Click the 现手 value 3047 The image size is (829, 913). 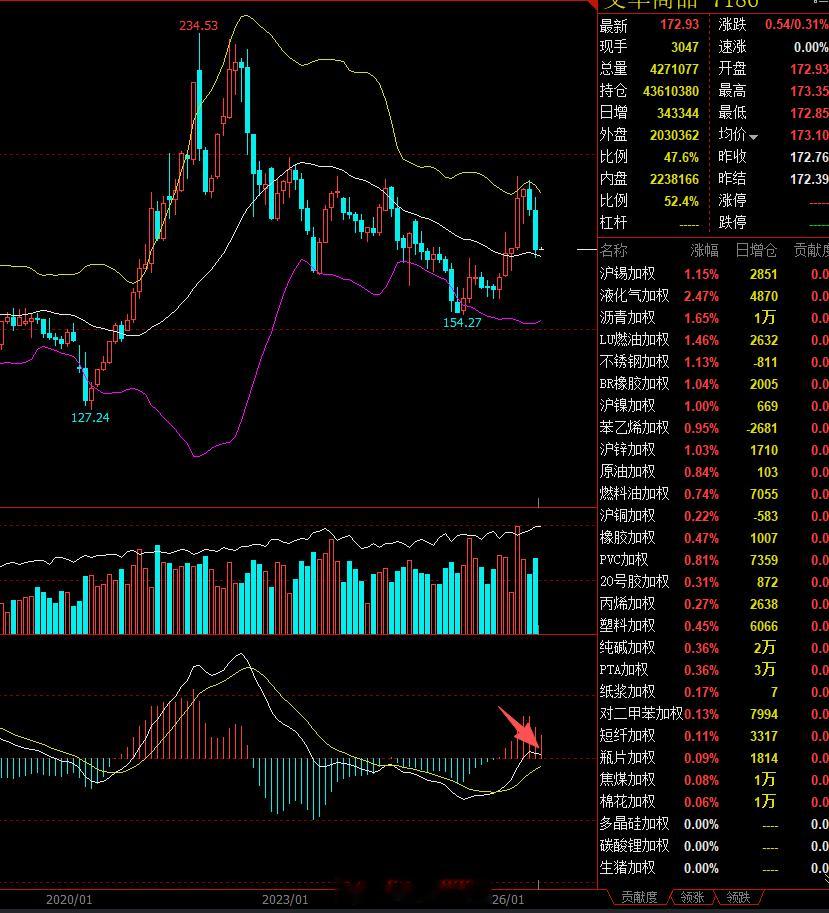click(x=685, y=47)
